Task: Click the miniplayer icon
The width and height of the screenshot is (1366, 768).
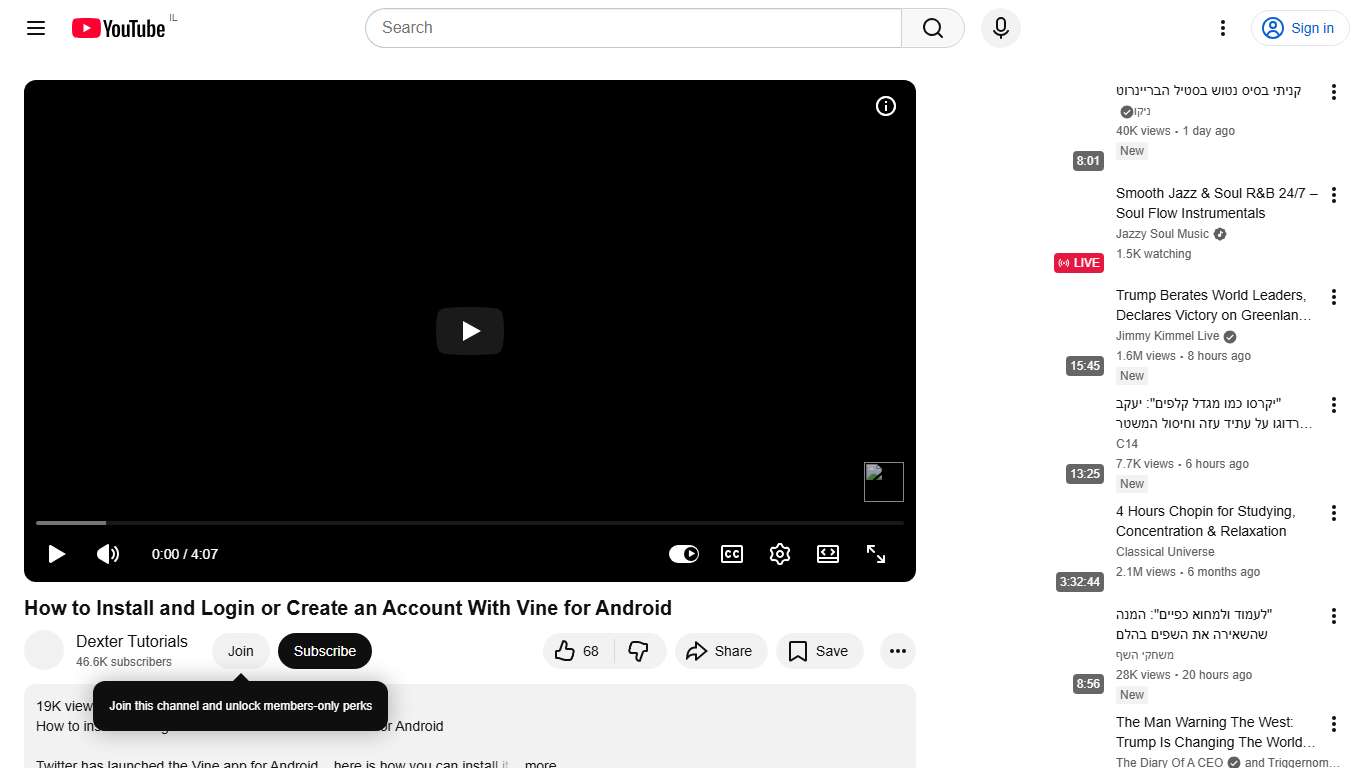Action: coord(828,553)
